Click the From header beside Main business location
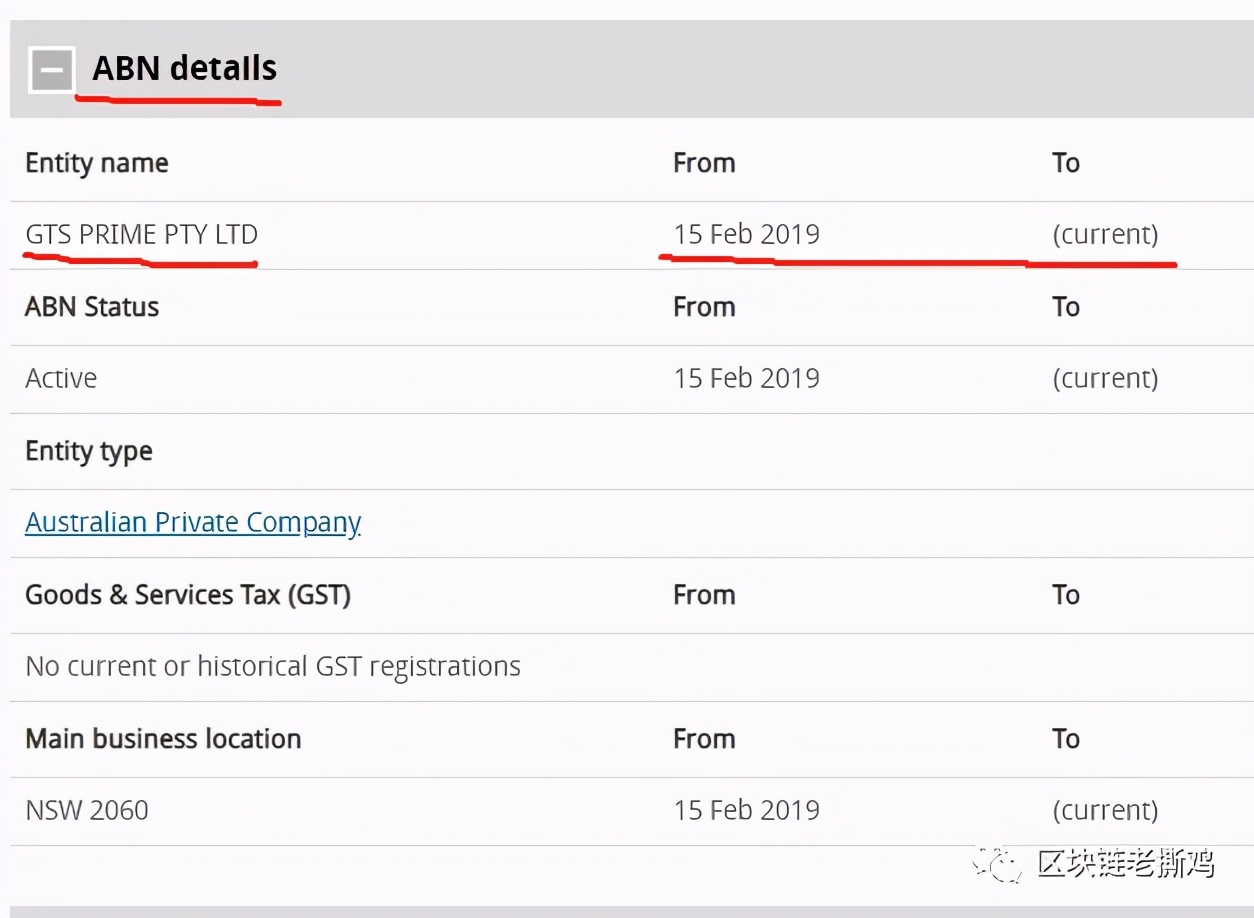Viewport: 1254px width, 918px height. tap(704, 739)
